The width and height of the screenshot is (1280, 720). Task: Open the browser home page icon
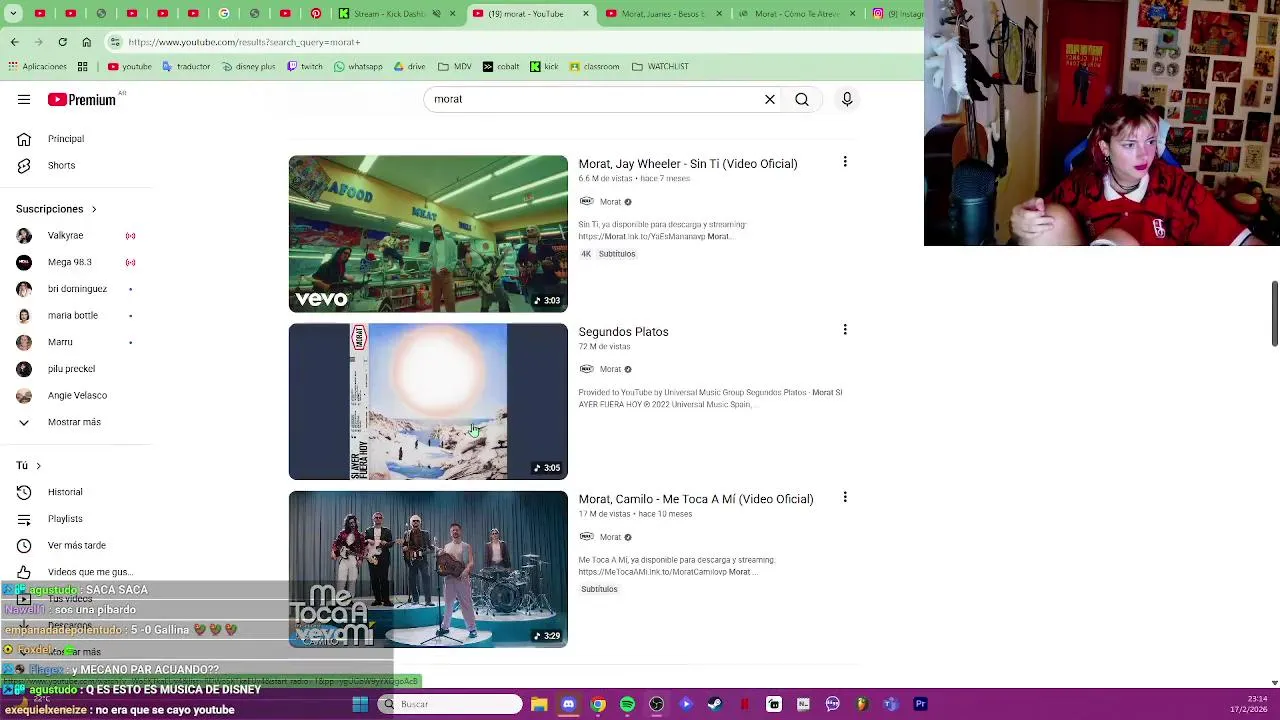(x=86, y=42)
